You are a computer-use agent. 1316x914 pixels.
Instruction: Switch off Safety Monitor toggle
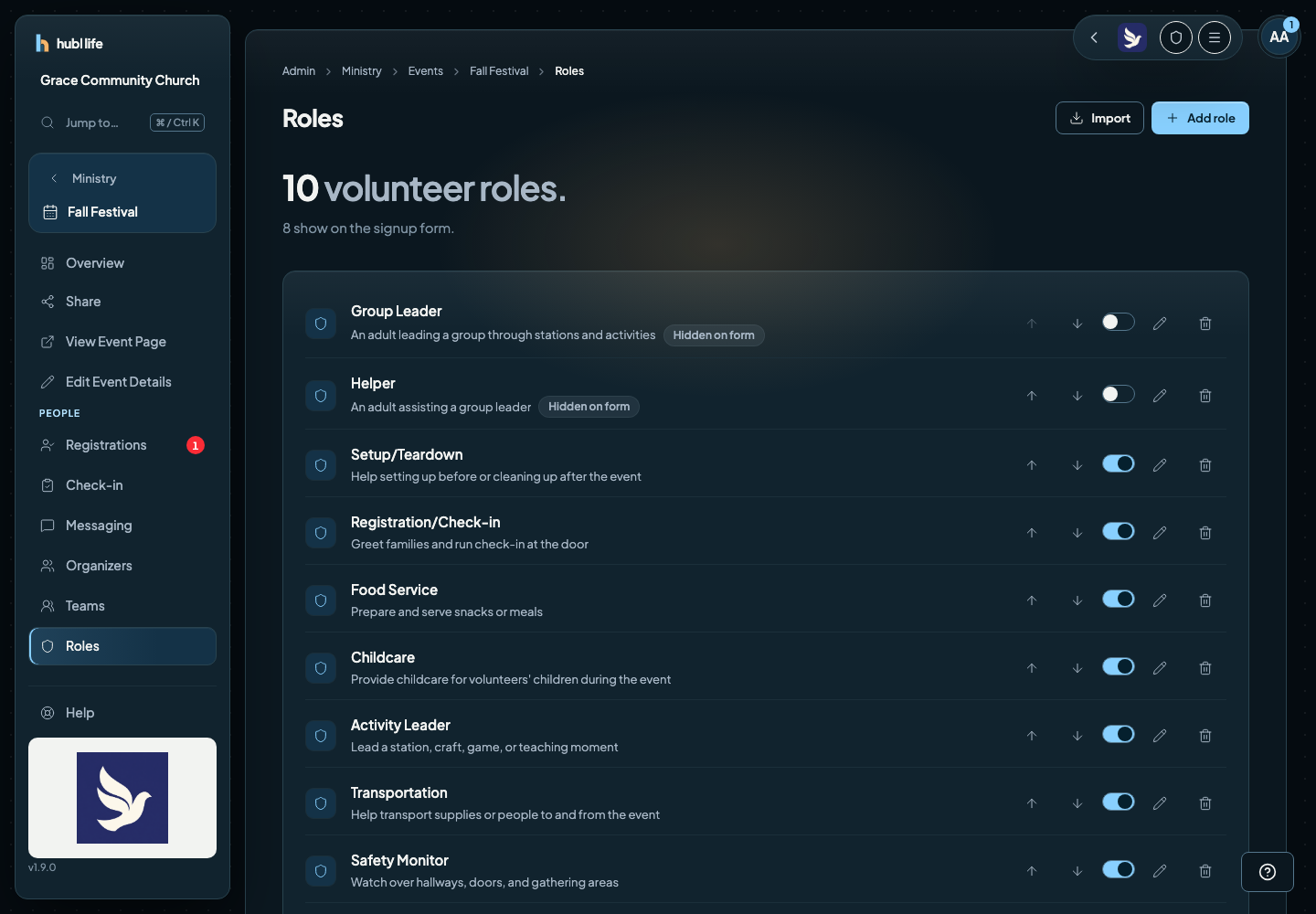[x=1119, y=869]
